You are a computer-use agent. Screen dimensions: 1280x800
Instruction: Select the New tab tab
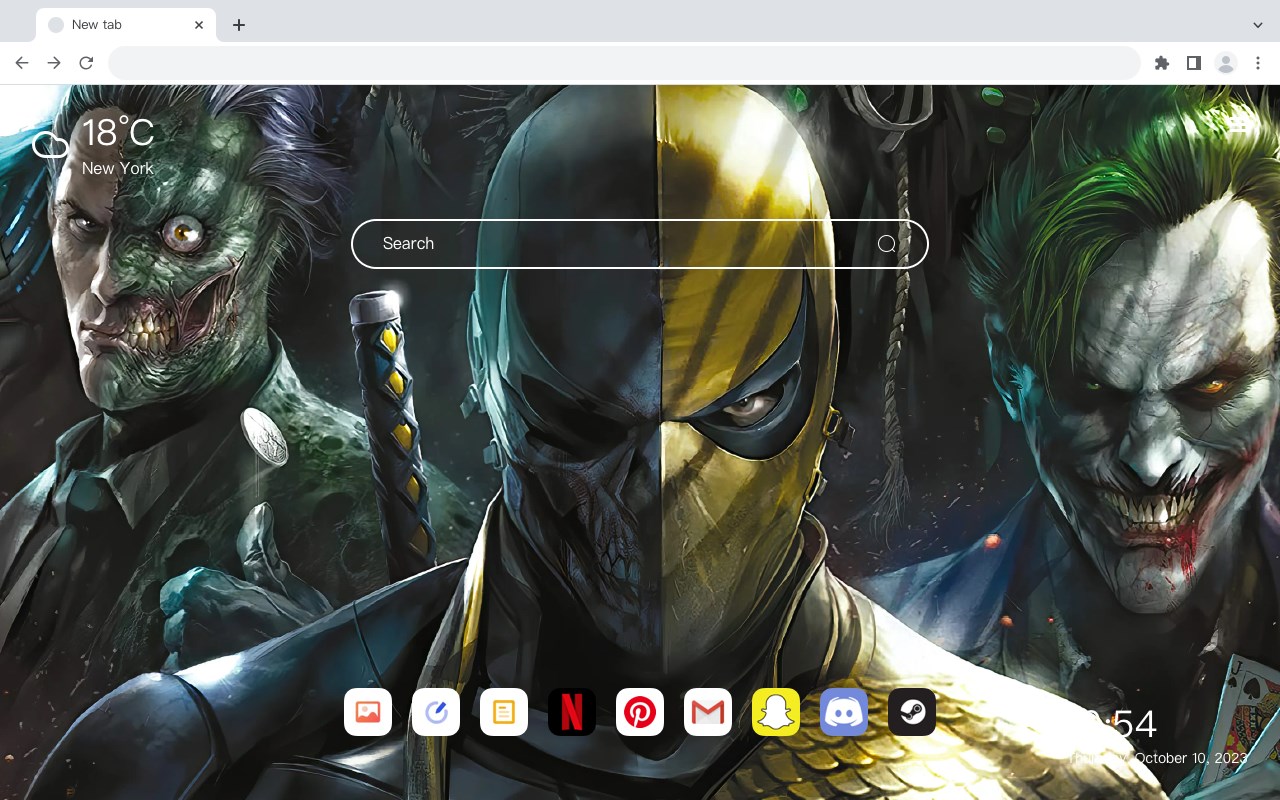pyautogui.click(x=125, y=25)
